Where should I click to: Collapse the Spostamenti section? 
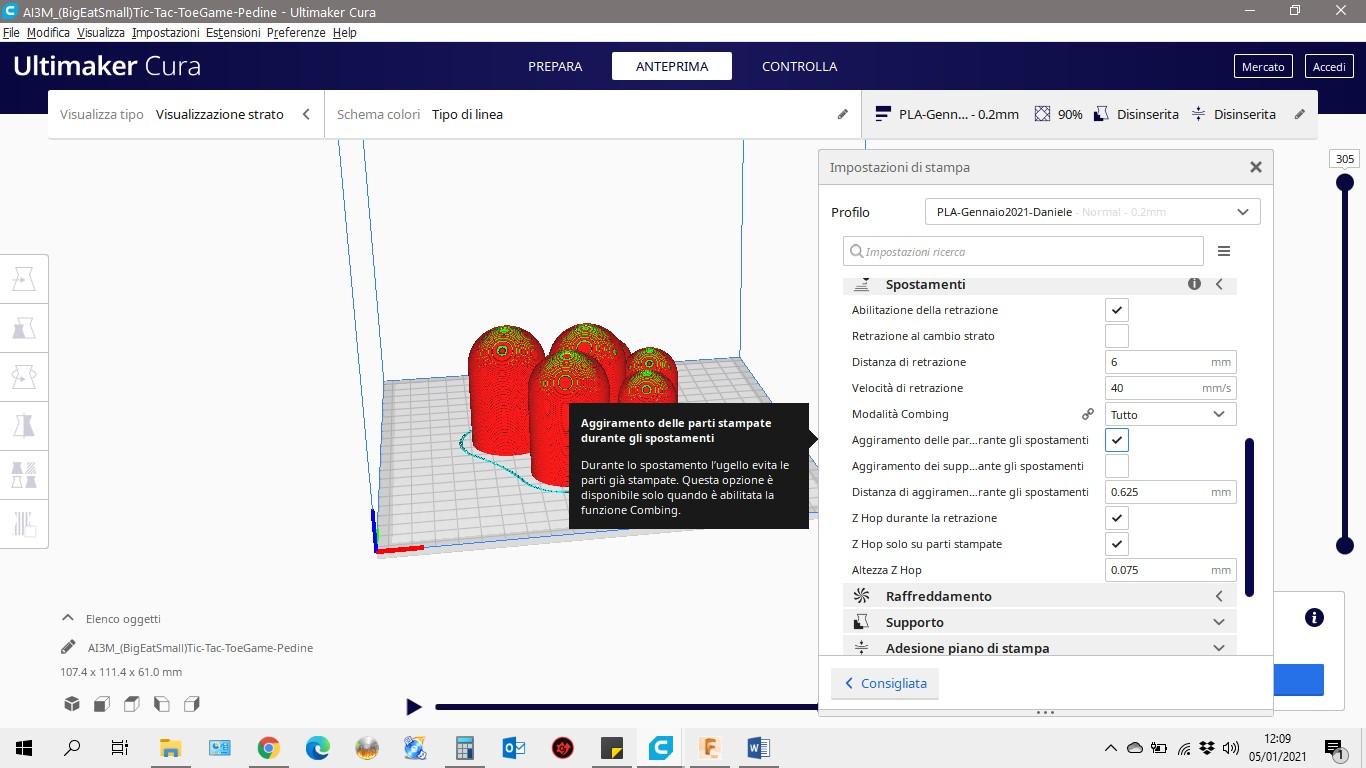[x=1219, y=284]
